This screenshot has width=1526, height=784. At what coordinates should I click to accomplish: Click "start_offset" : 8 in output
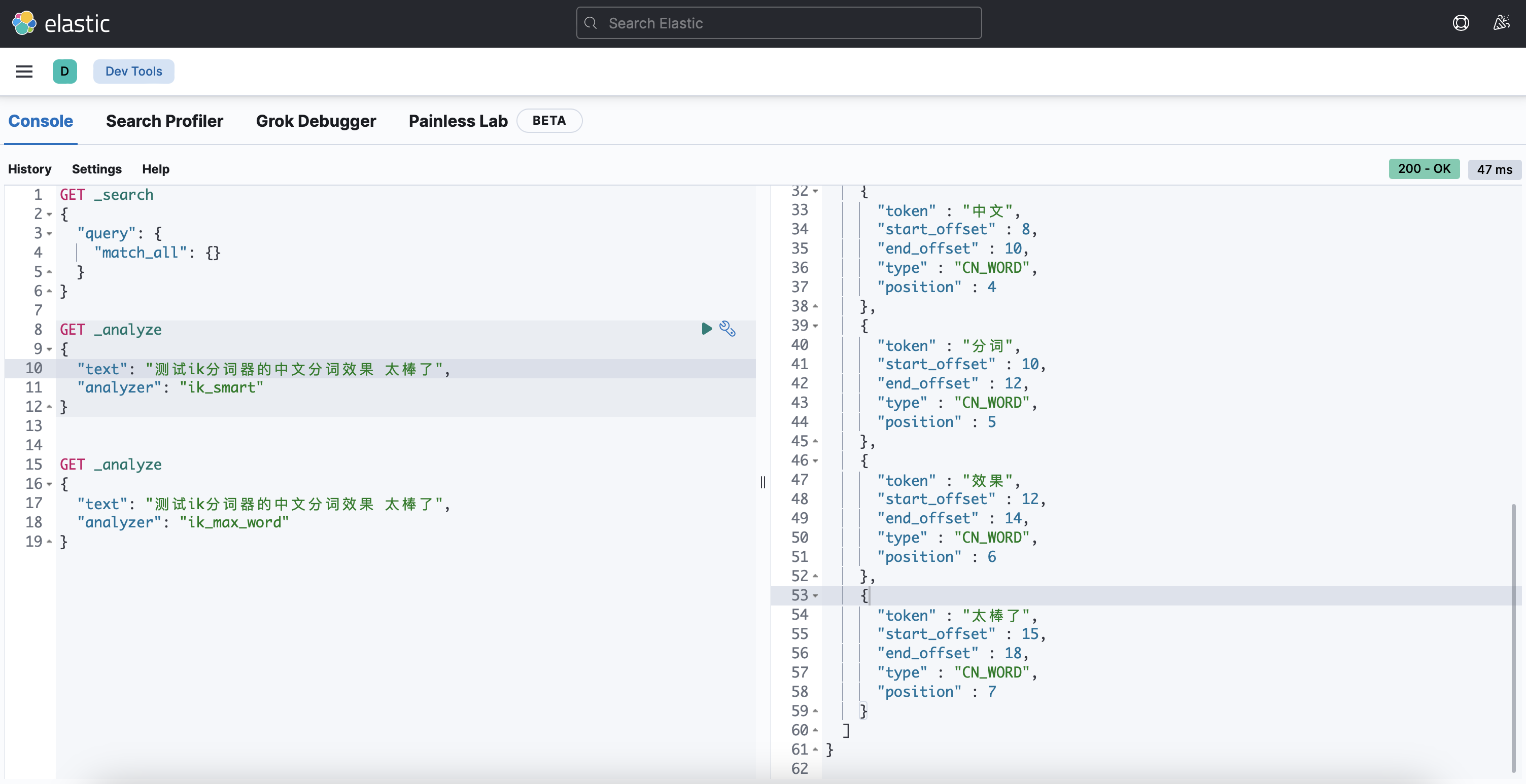pos(954,230)
